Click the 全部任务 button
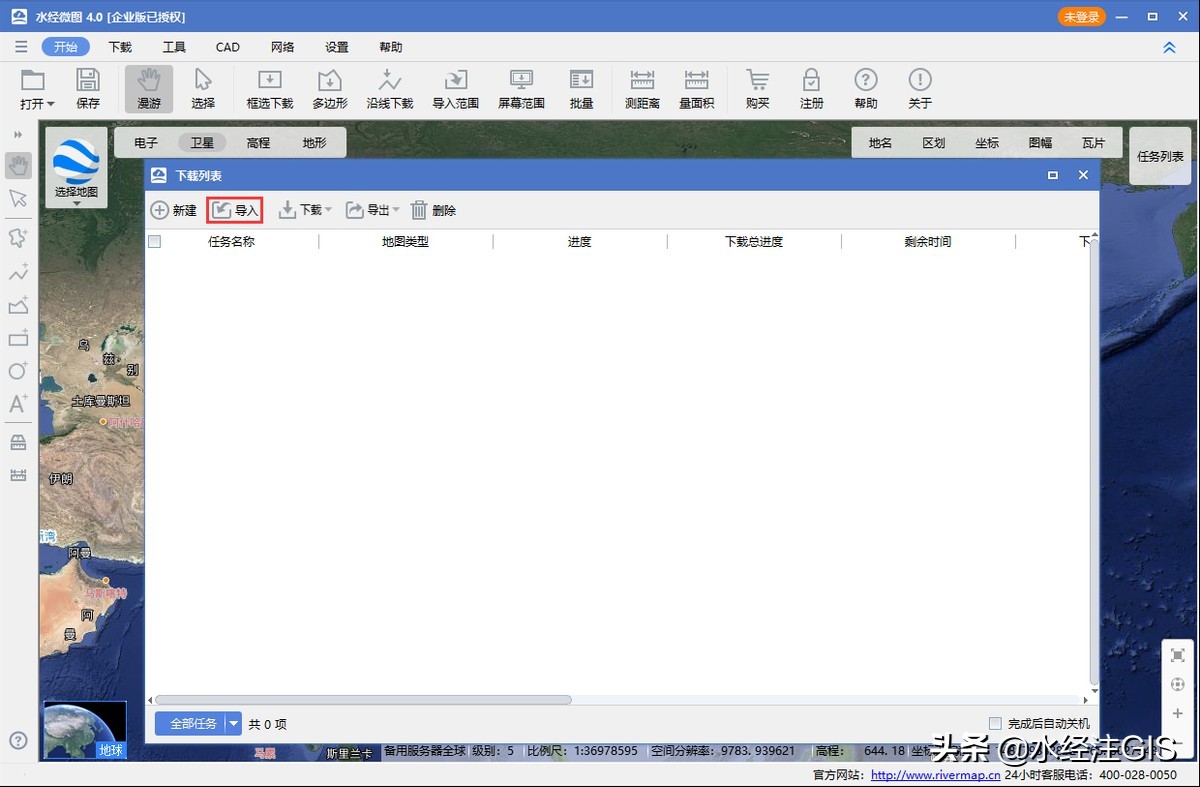 pyautogui.click(x=190, y=724)
